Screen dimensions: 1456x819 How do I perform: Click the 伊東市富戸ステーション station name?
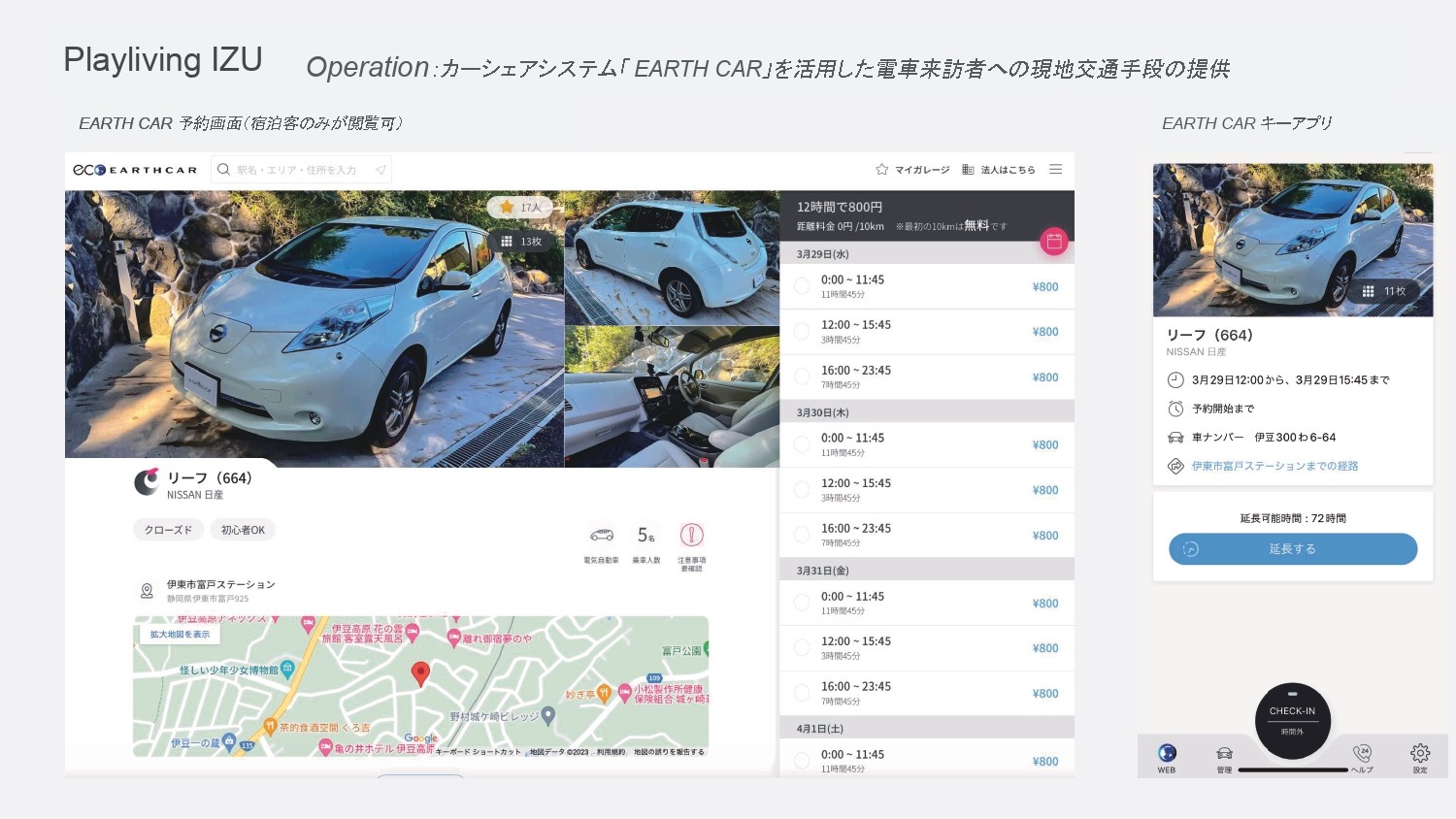[x=220, y=584]
